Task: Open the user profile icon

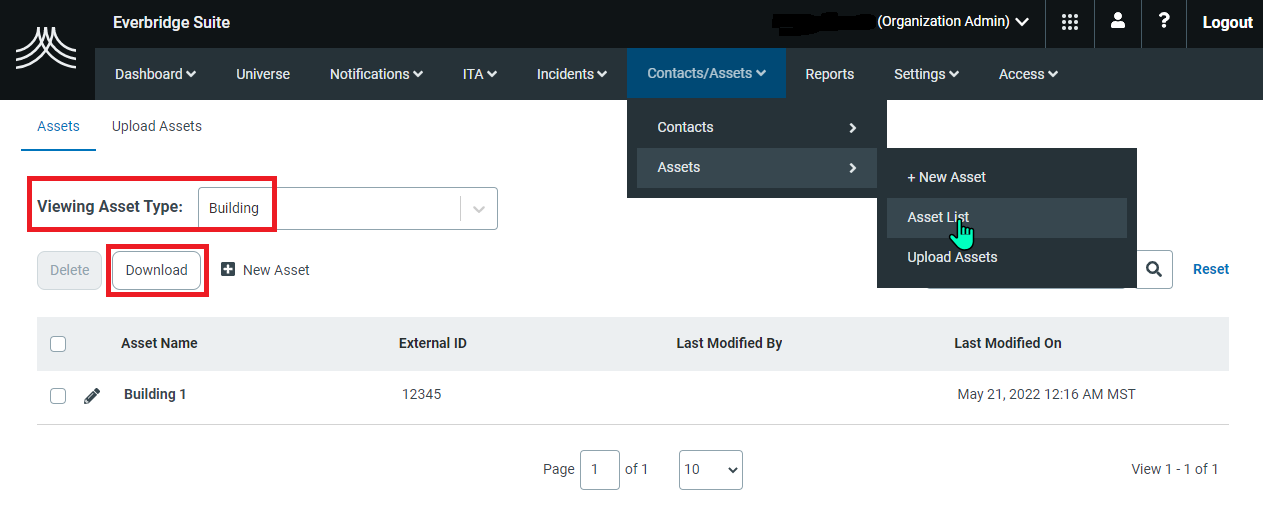Action: tap(1118, 21)
